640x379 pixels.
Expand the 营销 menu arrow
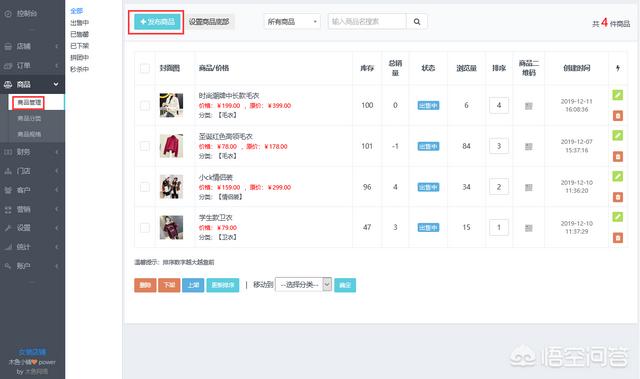tap(57, 209)
